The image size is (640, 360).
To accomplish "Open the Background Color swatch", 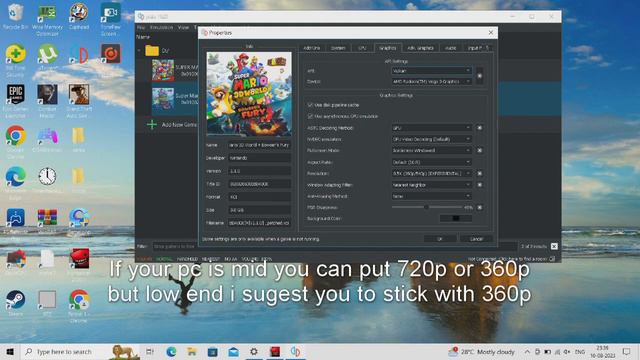I will point(456,218).
